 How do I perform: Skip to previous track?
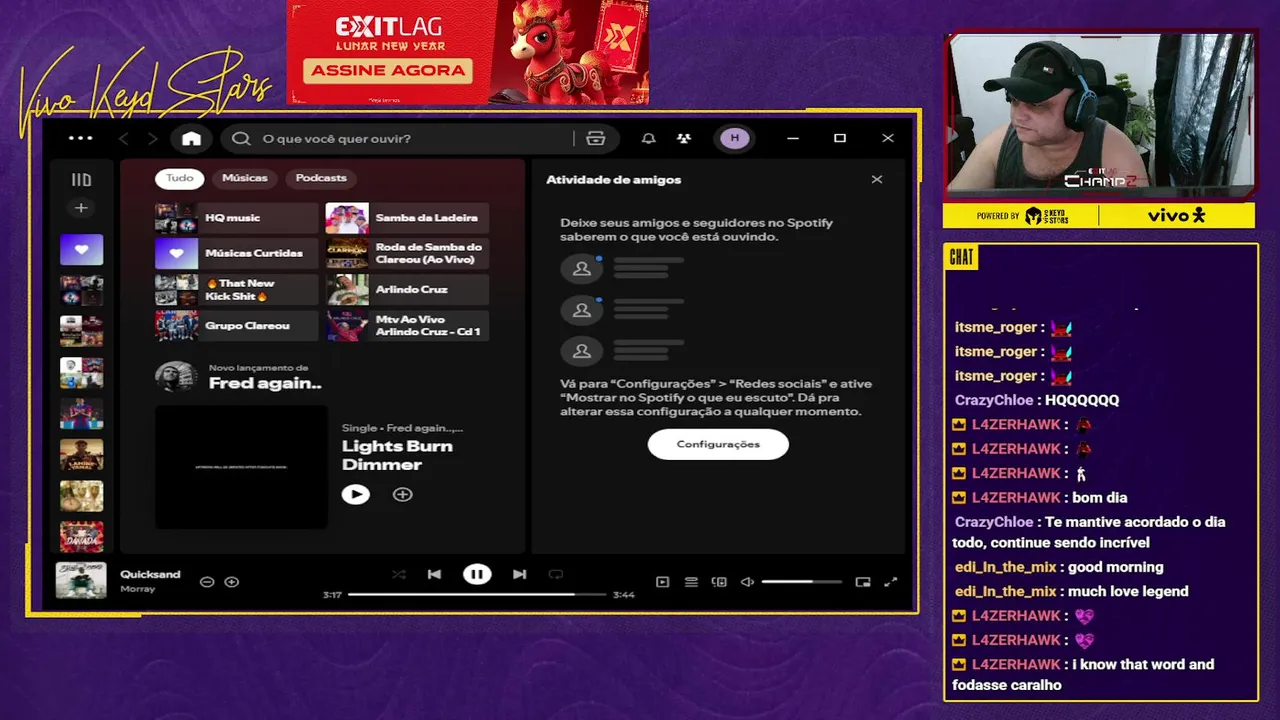tap(434, 574)
